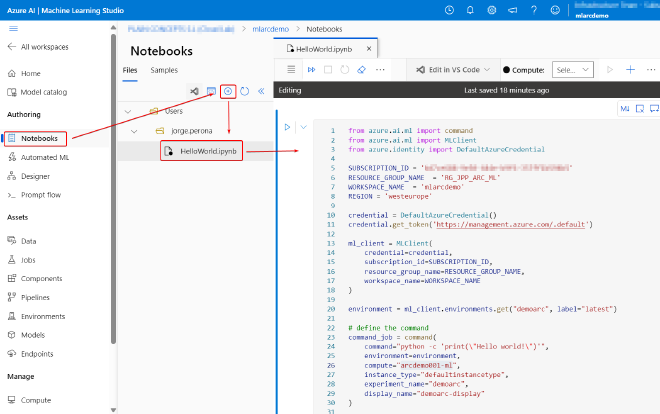660x414 pixels.
Task: Click the ML cell toolbar icon
Action: [x=625, y=109]
